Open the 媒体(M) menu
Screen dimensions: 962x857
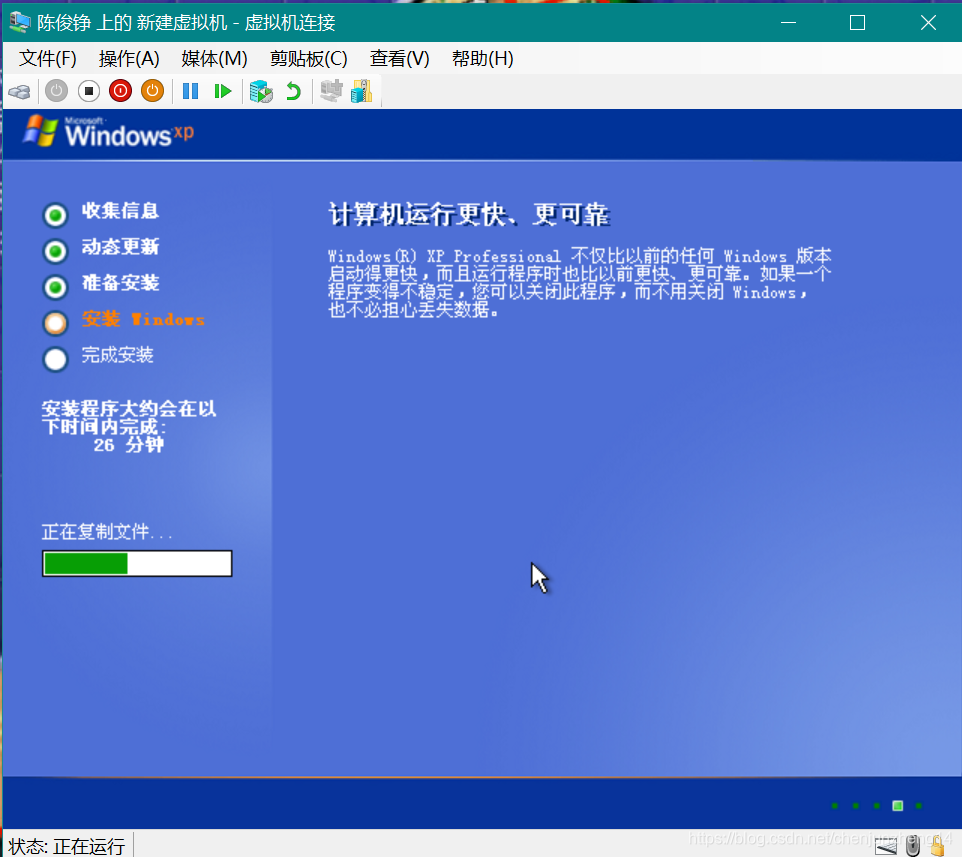coord(213,58)
